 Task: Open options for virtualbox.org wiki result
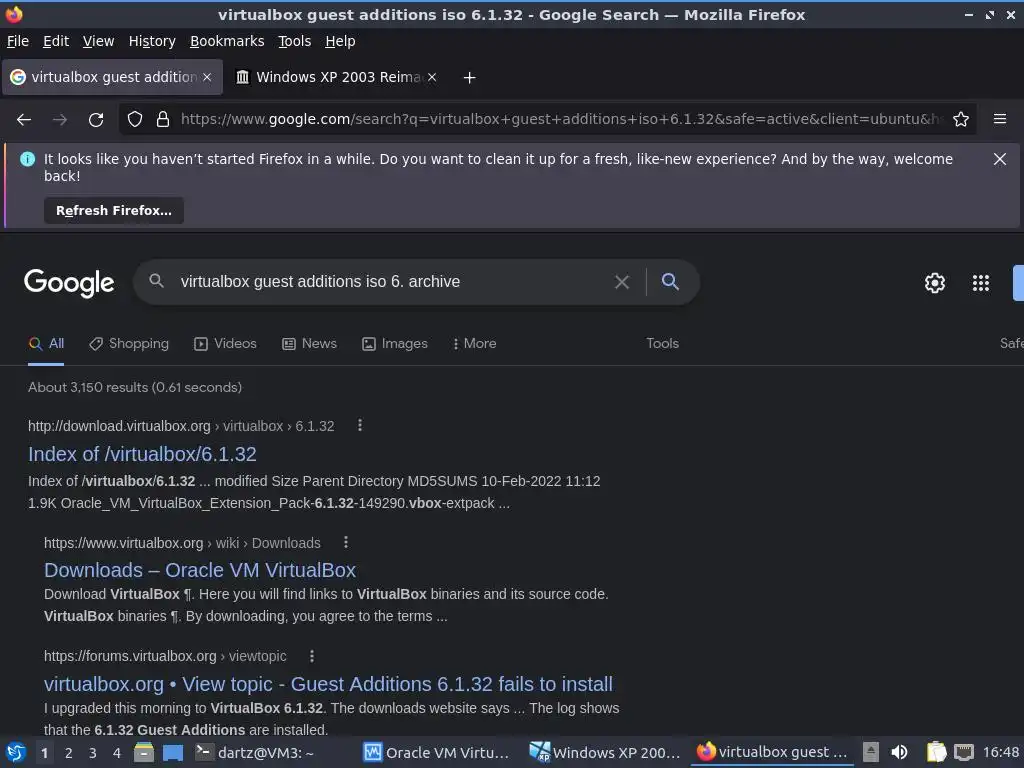point(346,543)
